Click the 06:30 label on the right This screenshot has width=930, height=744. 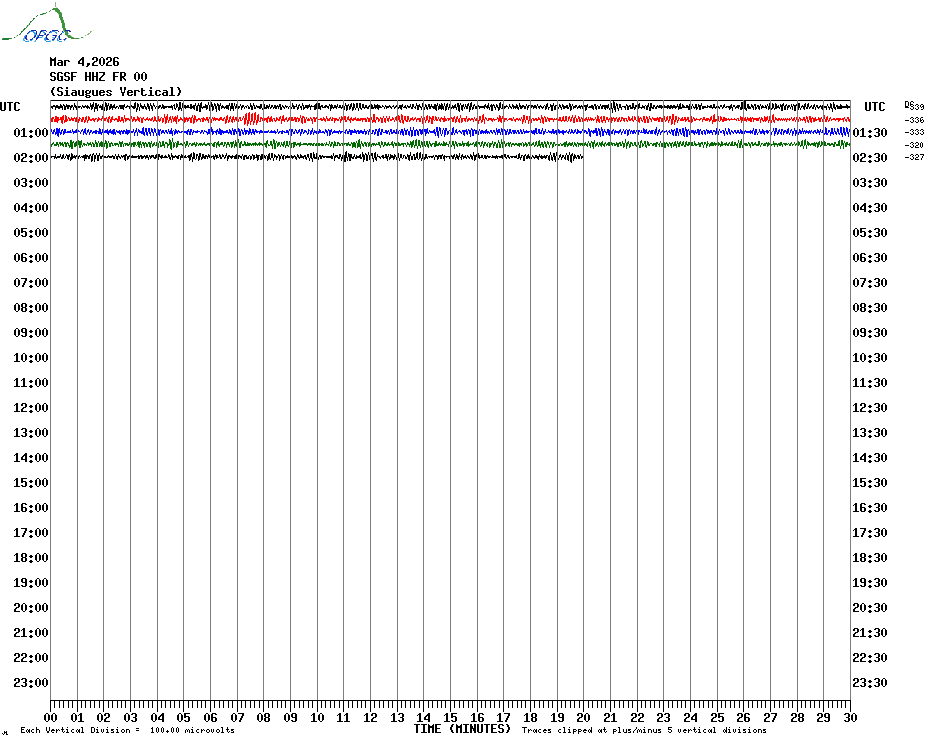tap(870, 257)
